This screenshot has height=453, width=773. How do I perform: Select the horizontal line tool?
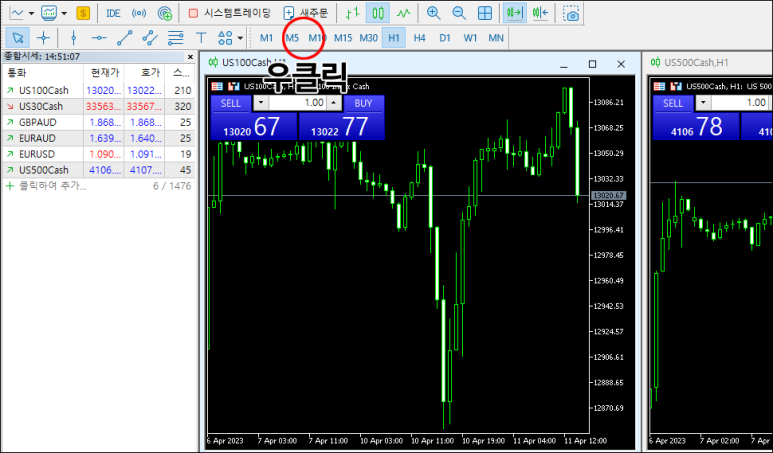(x=99, y=37)
